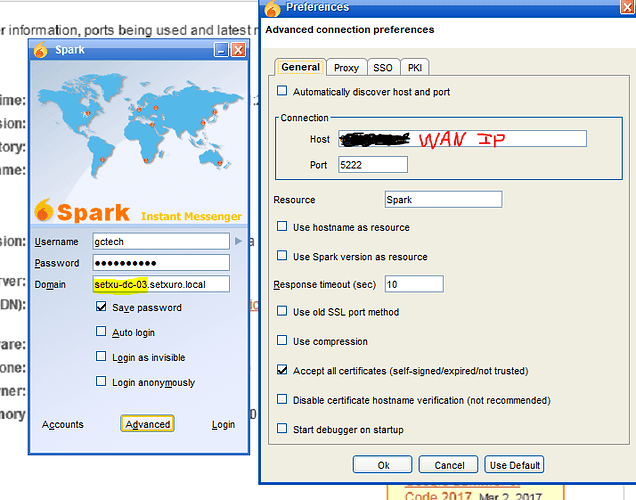Image resolution: width=636 pixels, height=500 pixels.
Task: Click the Login button
Action: [x=223, y=424]
